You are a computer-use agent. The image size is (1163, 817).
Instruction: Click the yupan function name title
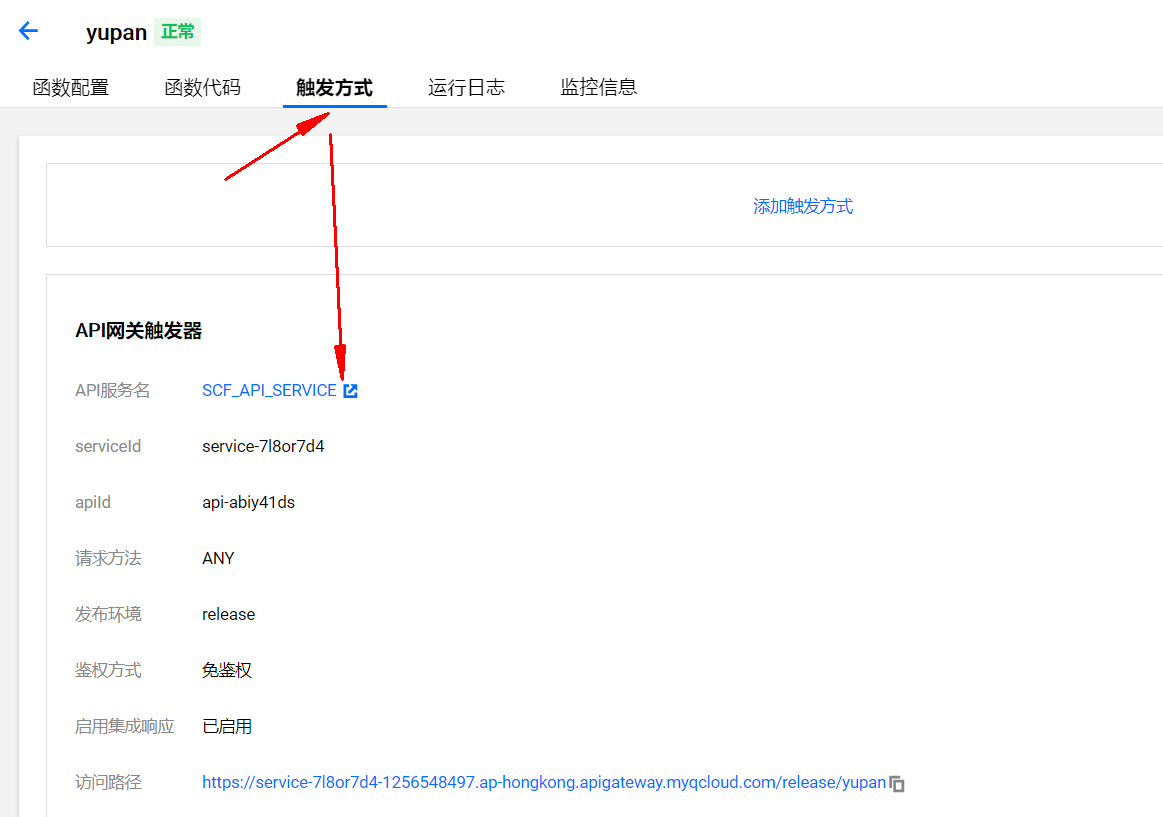coord(116,32)
